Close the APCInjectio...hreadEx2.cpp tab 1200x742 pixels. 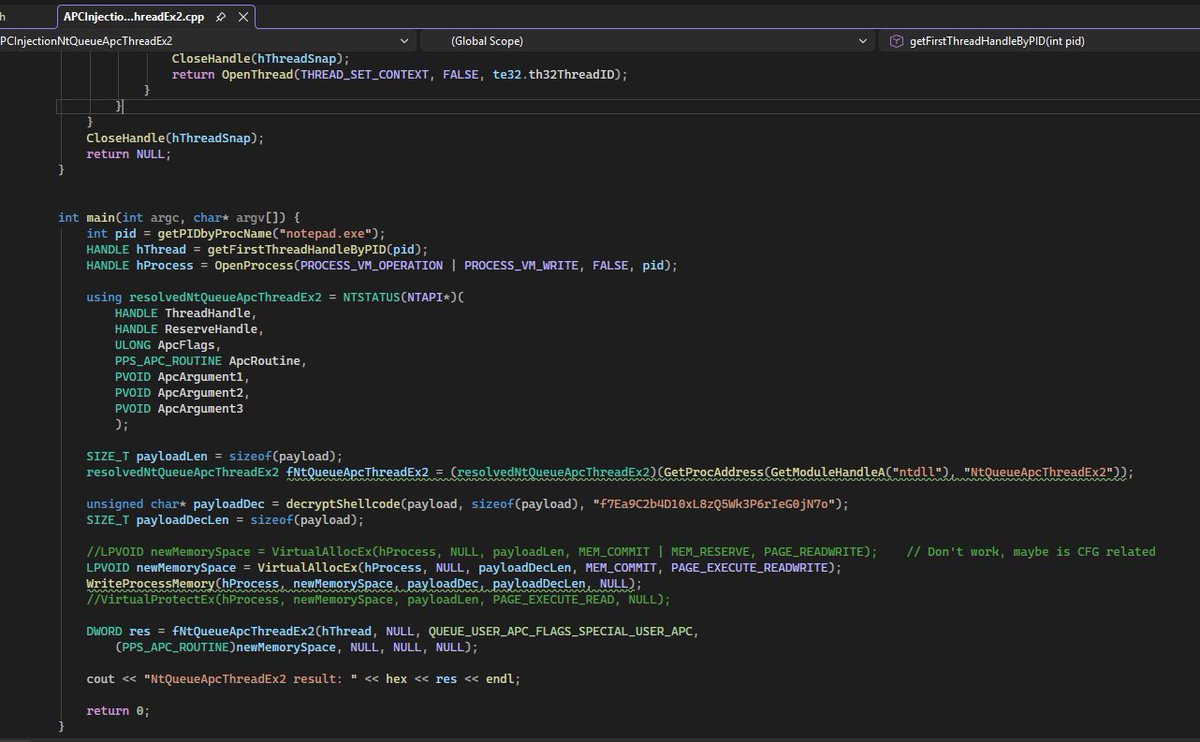(x=243, y=17)
